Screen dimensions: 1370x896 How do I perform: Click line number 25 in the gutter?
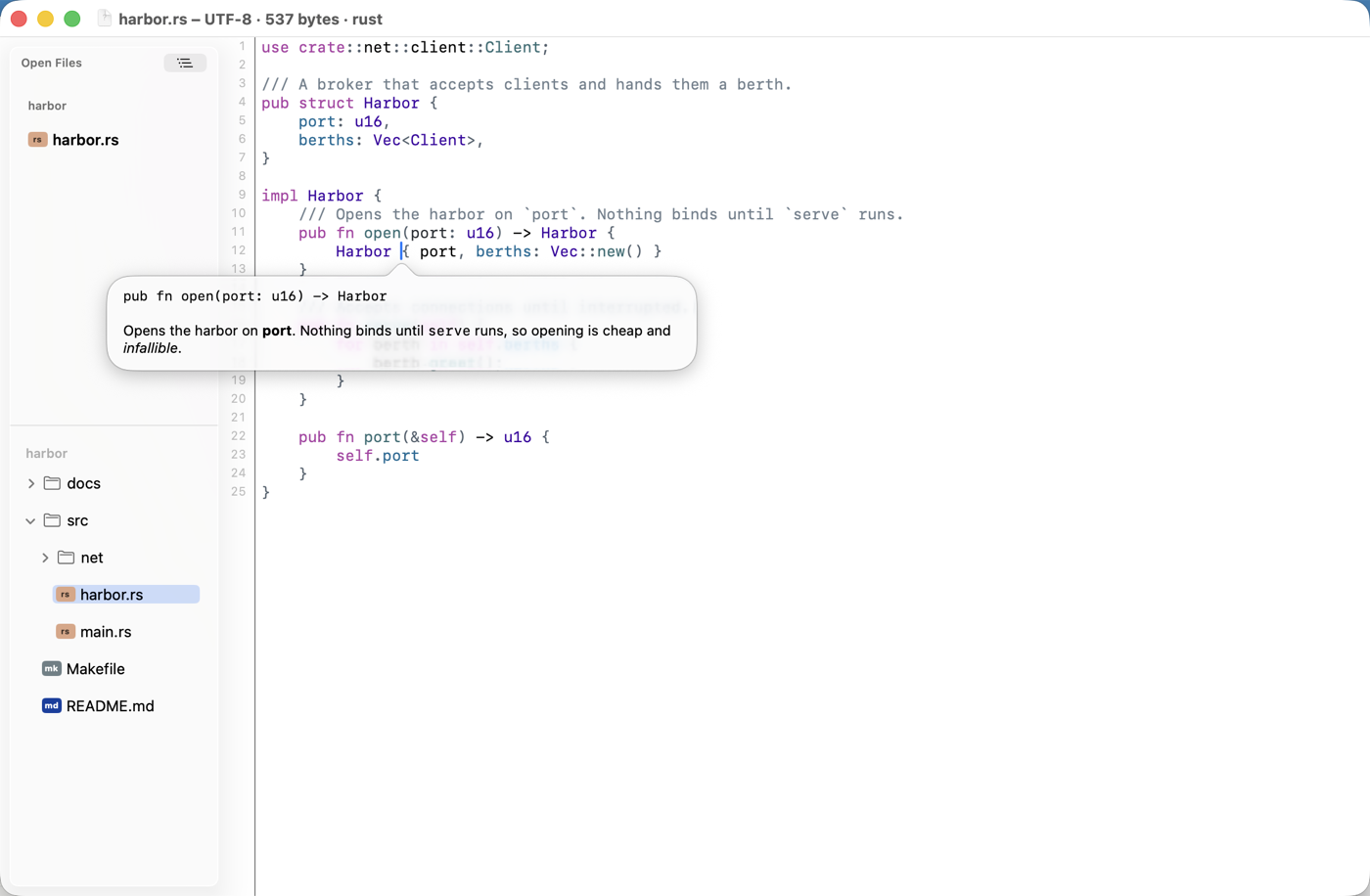tap(239, 492)
